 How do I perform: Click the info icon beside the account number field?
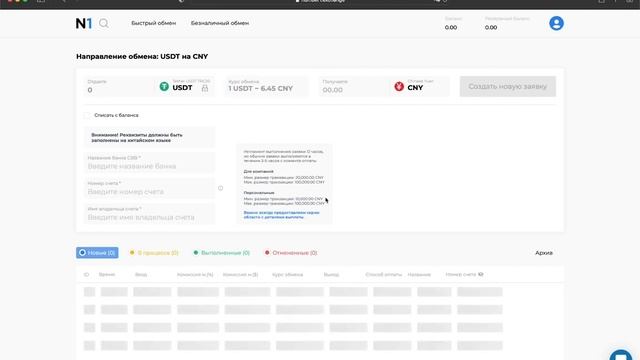click(x=220, y=188)
